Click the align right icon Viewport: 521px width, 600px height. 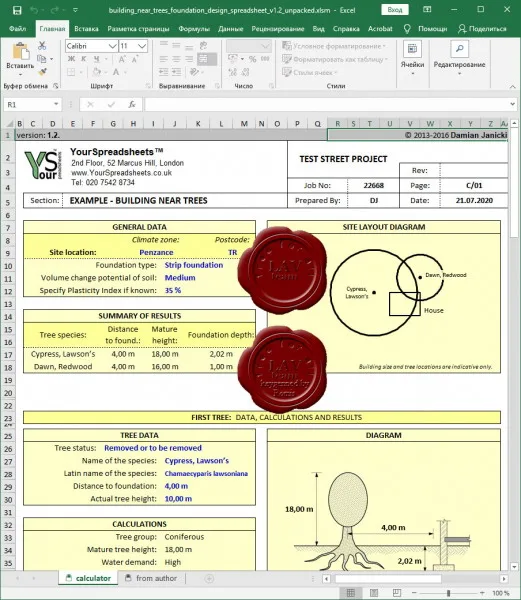(x=189, y=59)
